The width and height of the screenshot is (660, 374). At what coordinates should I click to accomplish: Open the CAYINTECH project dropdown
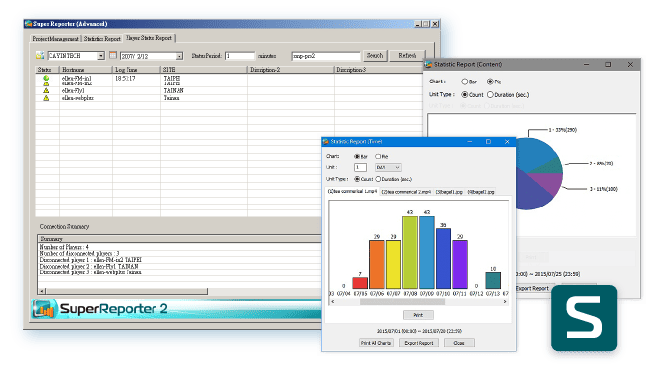(101, 56)
